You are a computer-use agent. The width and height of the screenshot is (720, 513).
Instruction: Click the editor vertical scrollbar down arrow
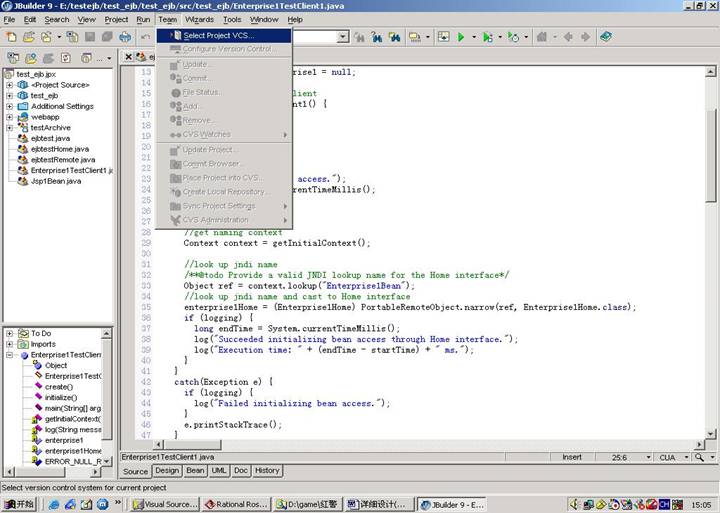click(710, 434)
